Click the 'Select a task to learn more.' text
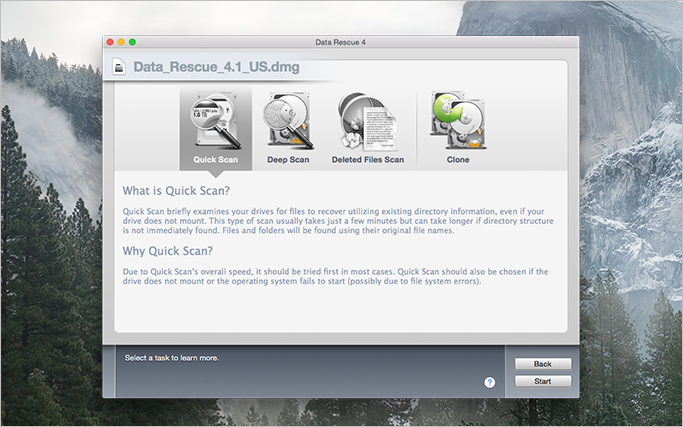Screen dimensions: 683x427 pos(172,358)
